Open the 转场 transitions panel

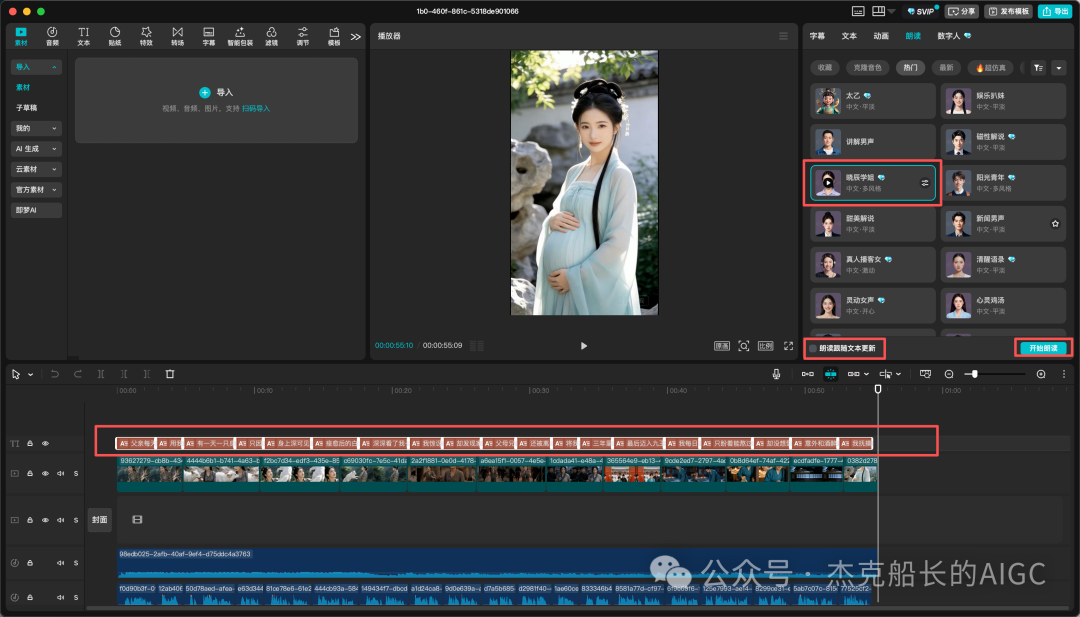click(x=178, y=36)
